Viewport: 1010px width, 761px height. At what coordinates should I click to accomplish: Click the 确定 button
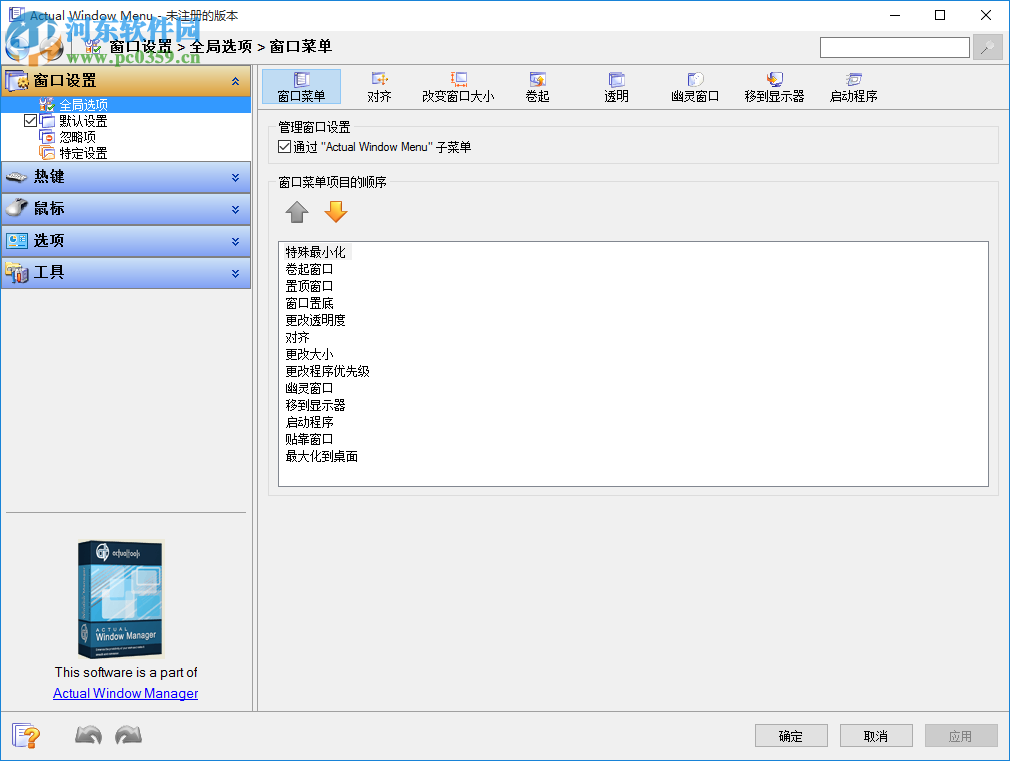(791, 735)
